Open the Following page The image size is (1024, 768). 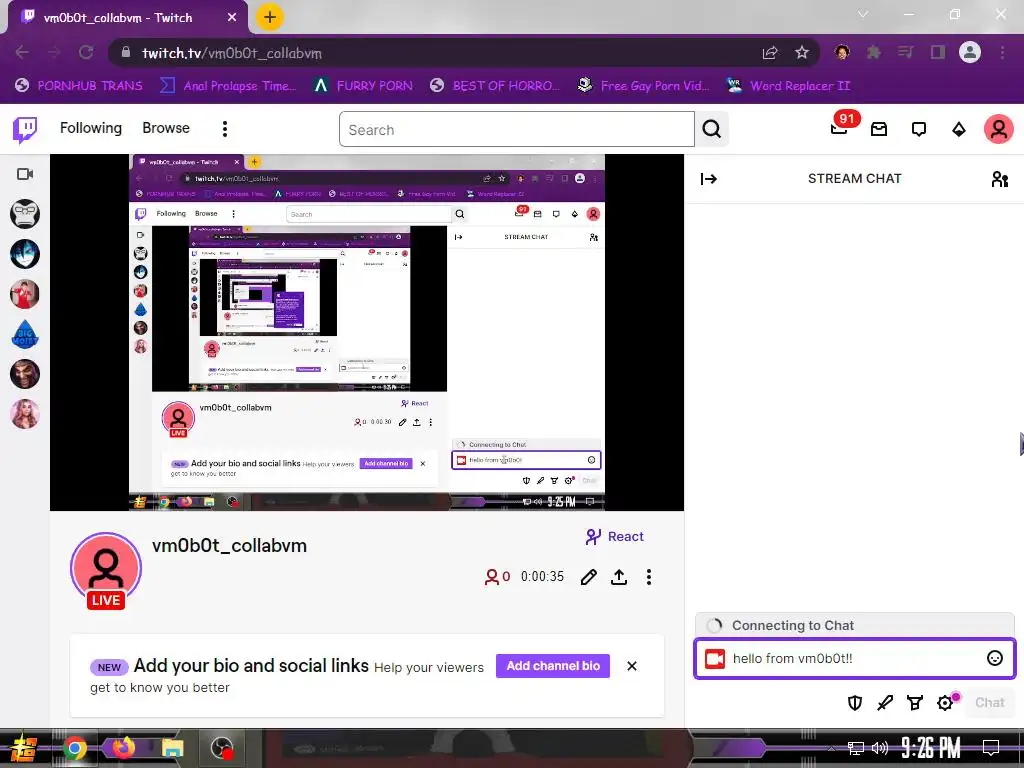[x=91, y=128]
